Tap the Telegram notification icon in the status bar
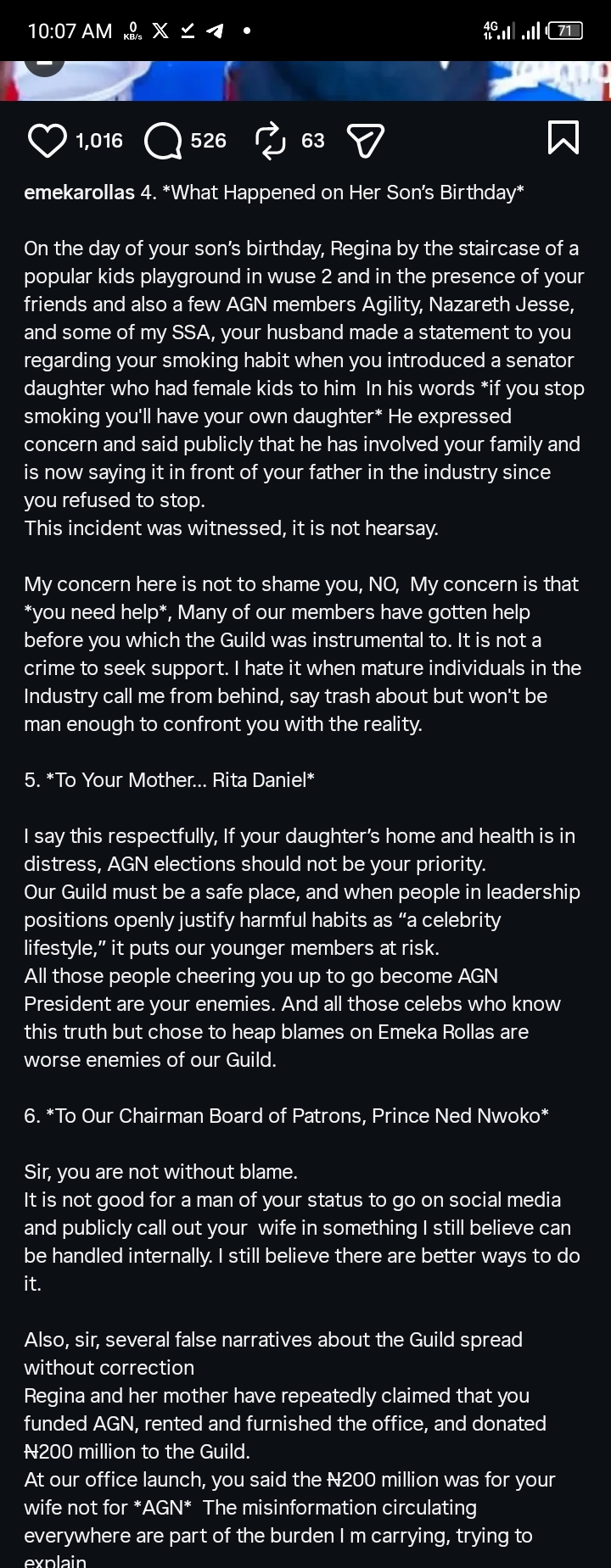 [216, 31]
